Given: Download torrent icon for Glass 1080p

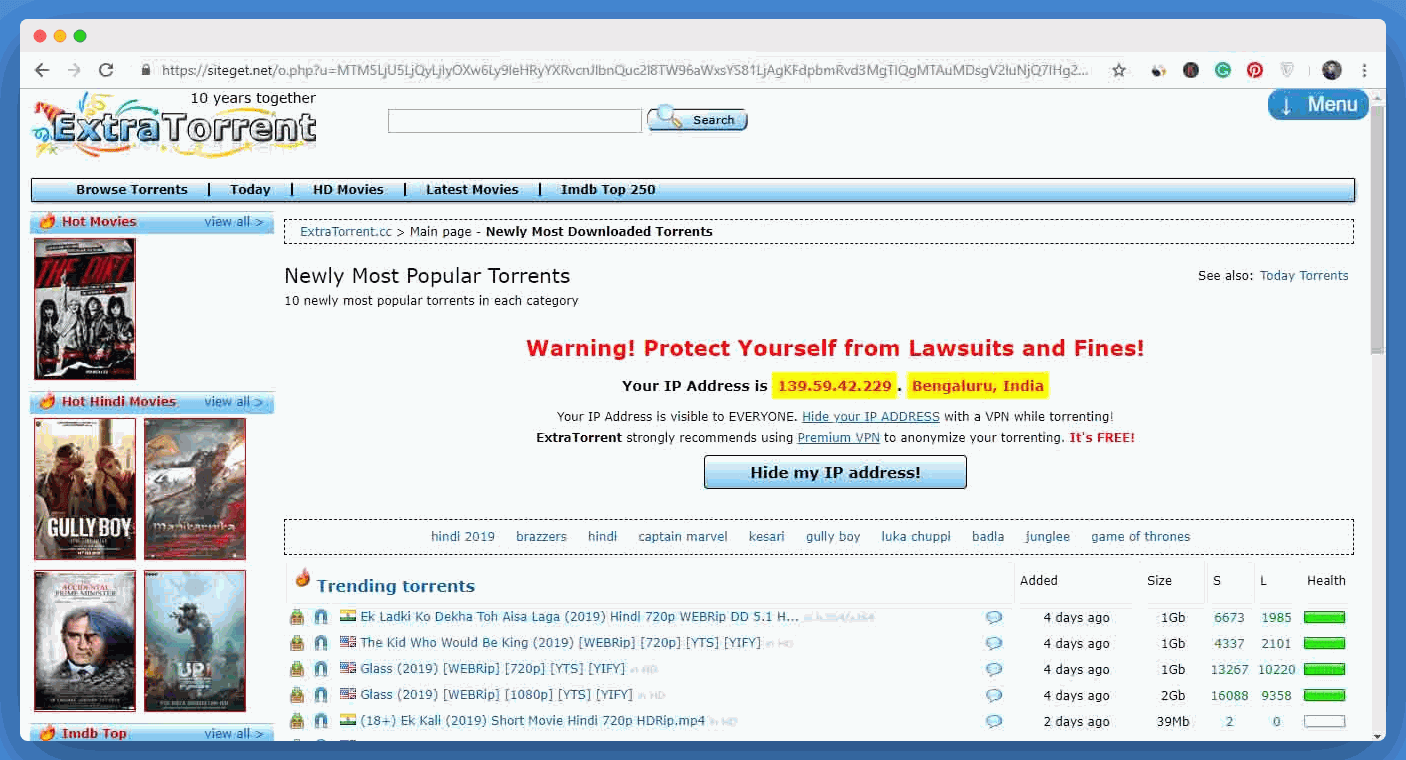Looking at the screenshot, I should coord(297,695).
